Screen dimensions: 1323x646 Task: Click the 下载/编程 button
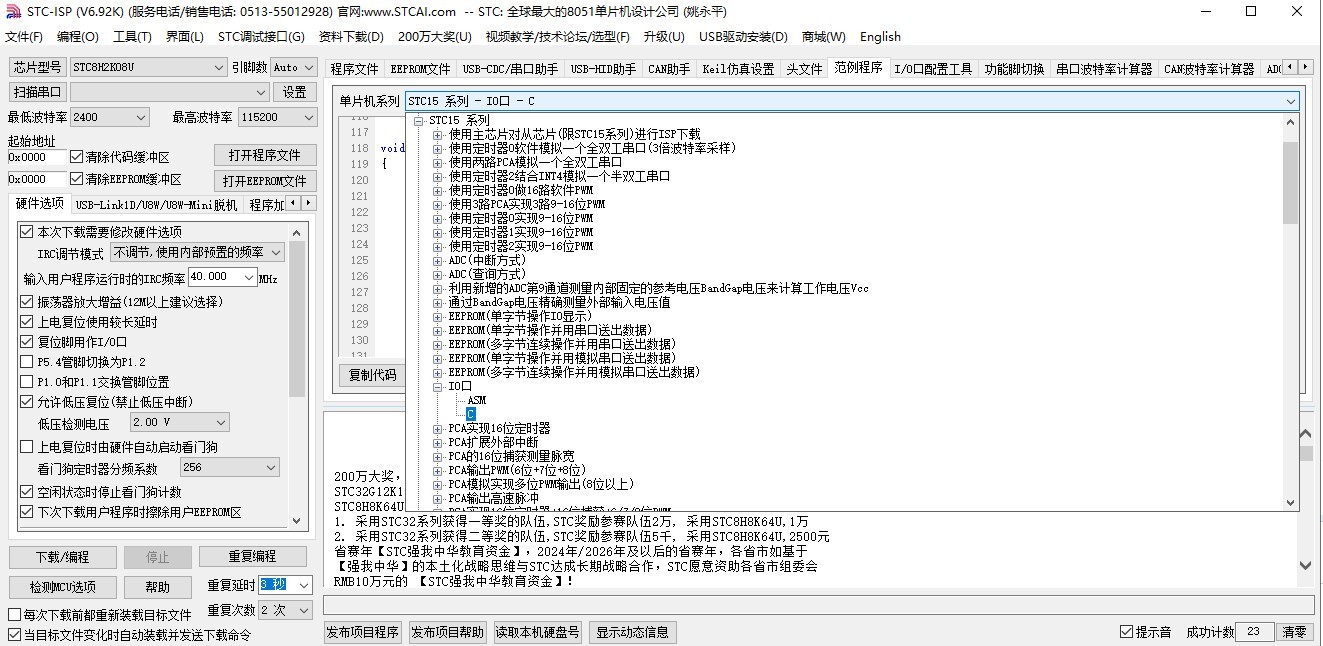pos(62,557)
